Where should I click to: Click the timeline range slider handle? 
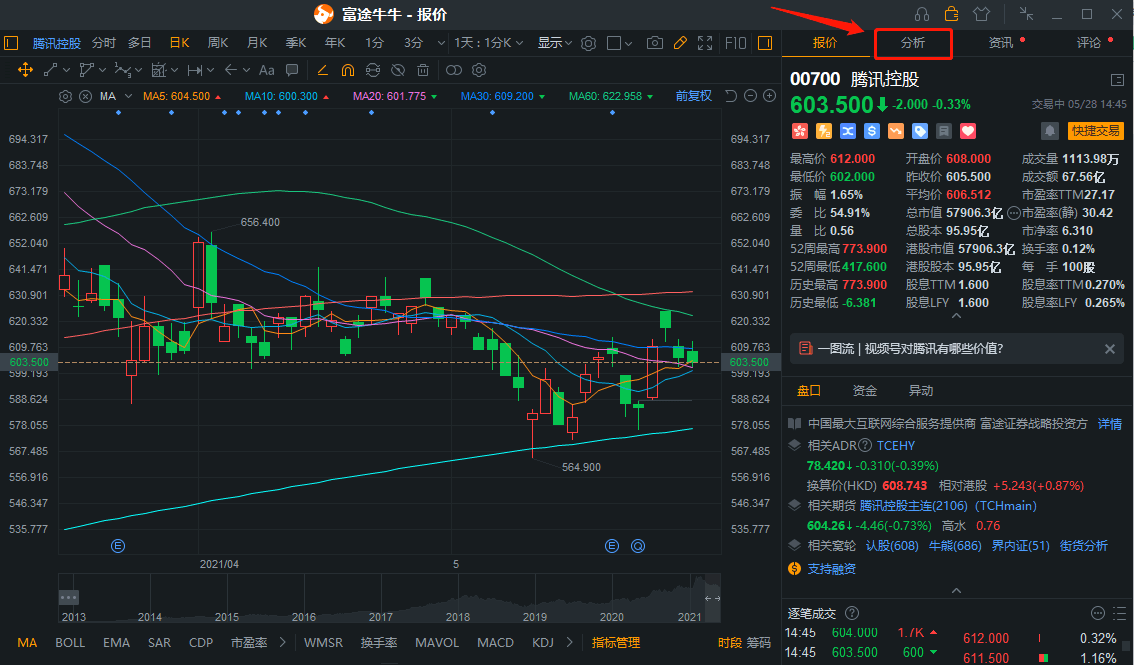point(712,598)
